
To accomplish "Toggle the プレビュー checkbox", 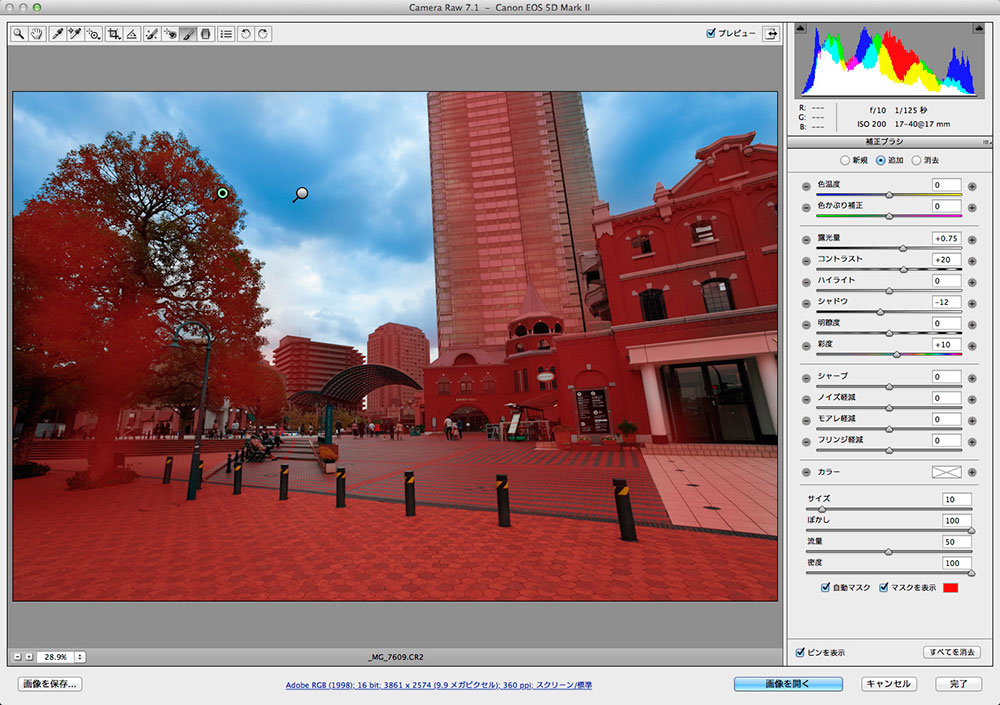I will click(710, 33).
